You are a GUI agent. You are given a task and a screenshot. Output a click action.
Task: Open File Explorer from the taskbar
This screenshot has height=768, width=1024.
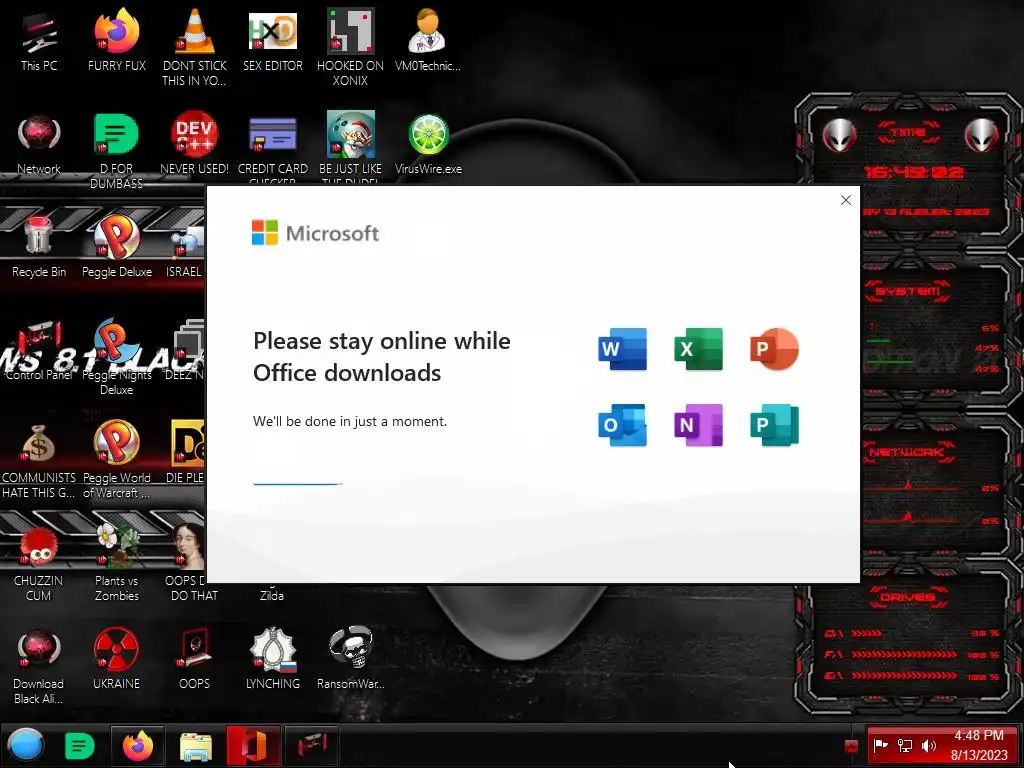tap(195, 746)
